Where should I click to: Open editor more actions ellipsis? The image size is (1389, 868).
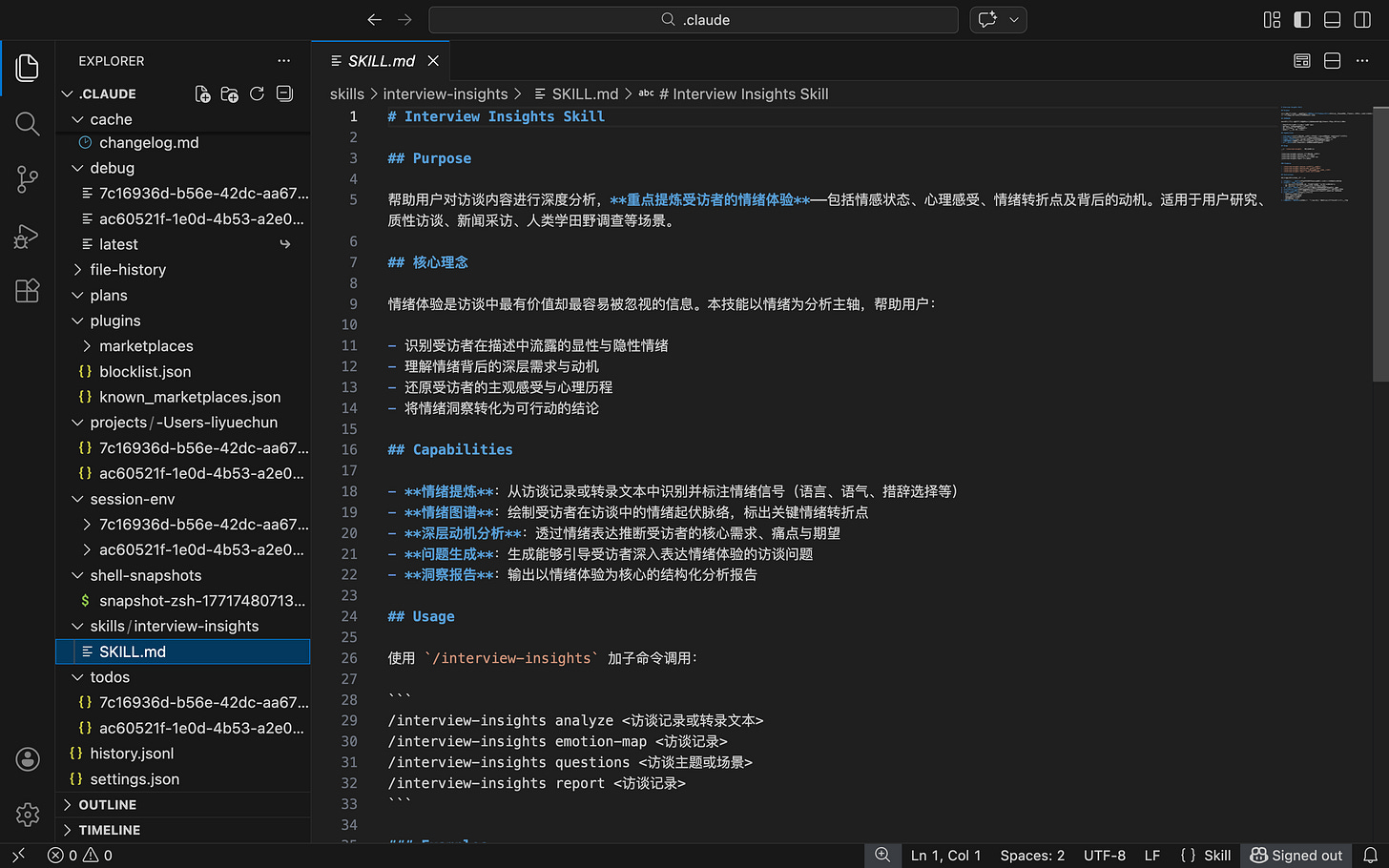click(x=1362, y=61)
